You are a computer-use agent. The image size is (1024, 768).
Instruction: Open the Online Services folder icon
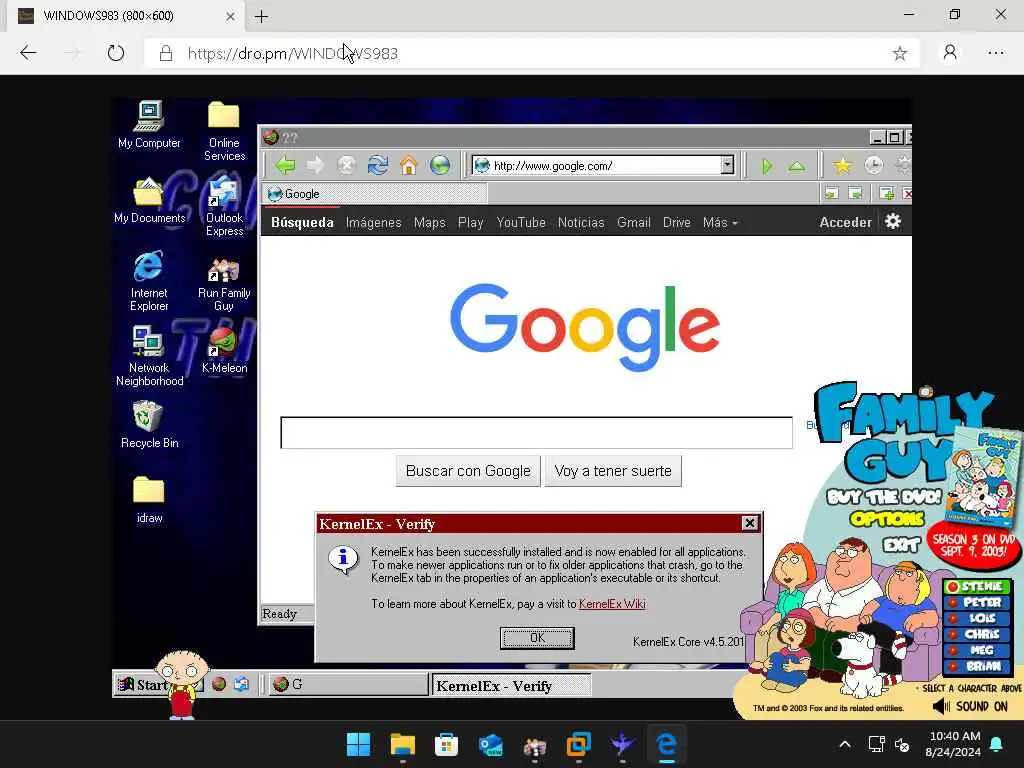[224, 131]
